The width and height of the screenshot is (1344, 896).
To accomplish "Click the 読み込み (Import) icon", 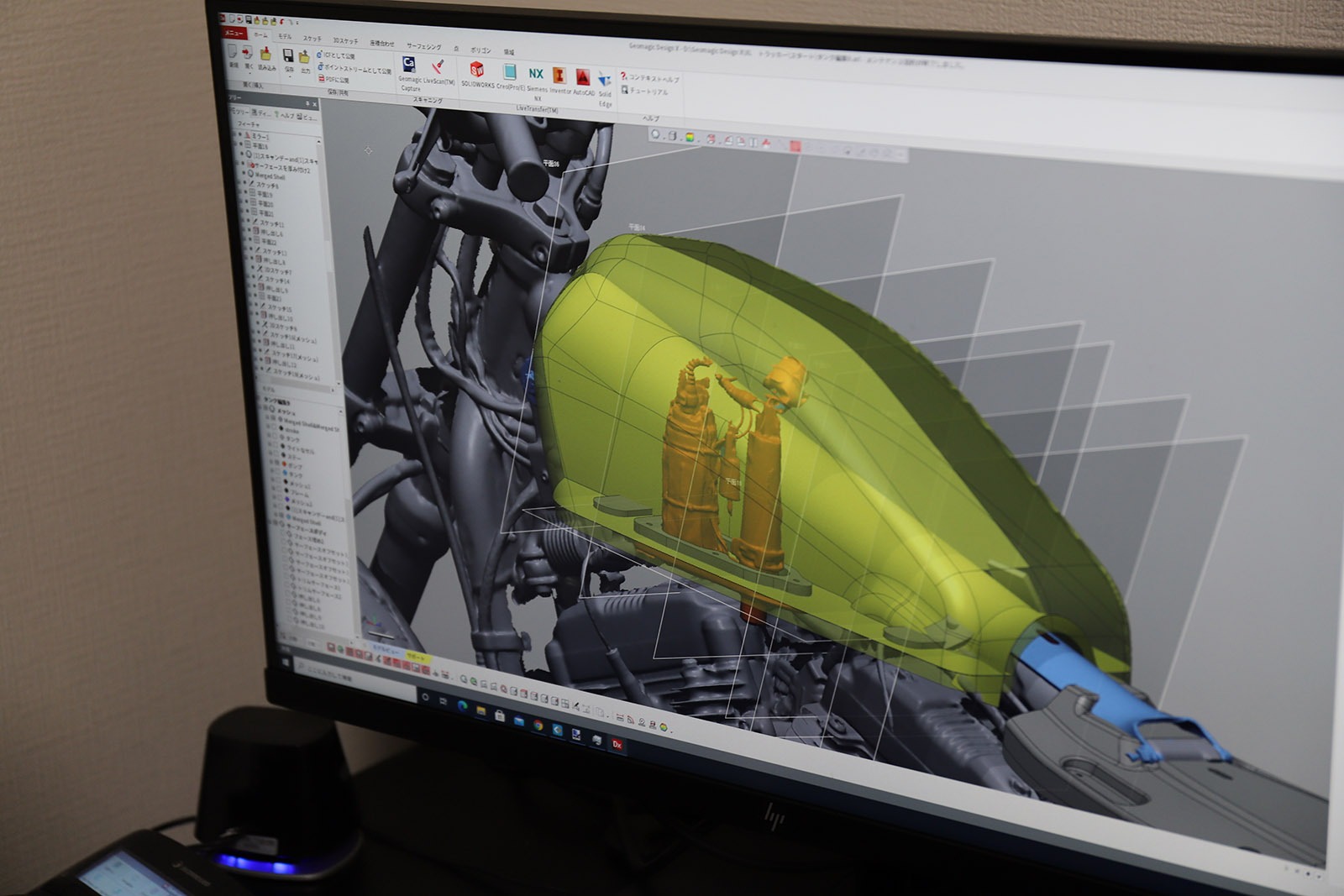I will [x=265, y=55].
